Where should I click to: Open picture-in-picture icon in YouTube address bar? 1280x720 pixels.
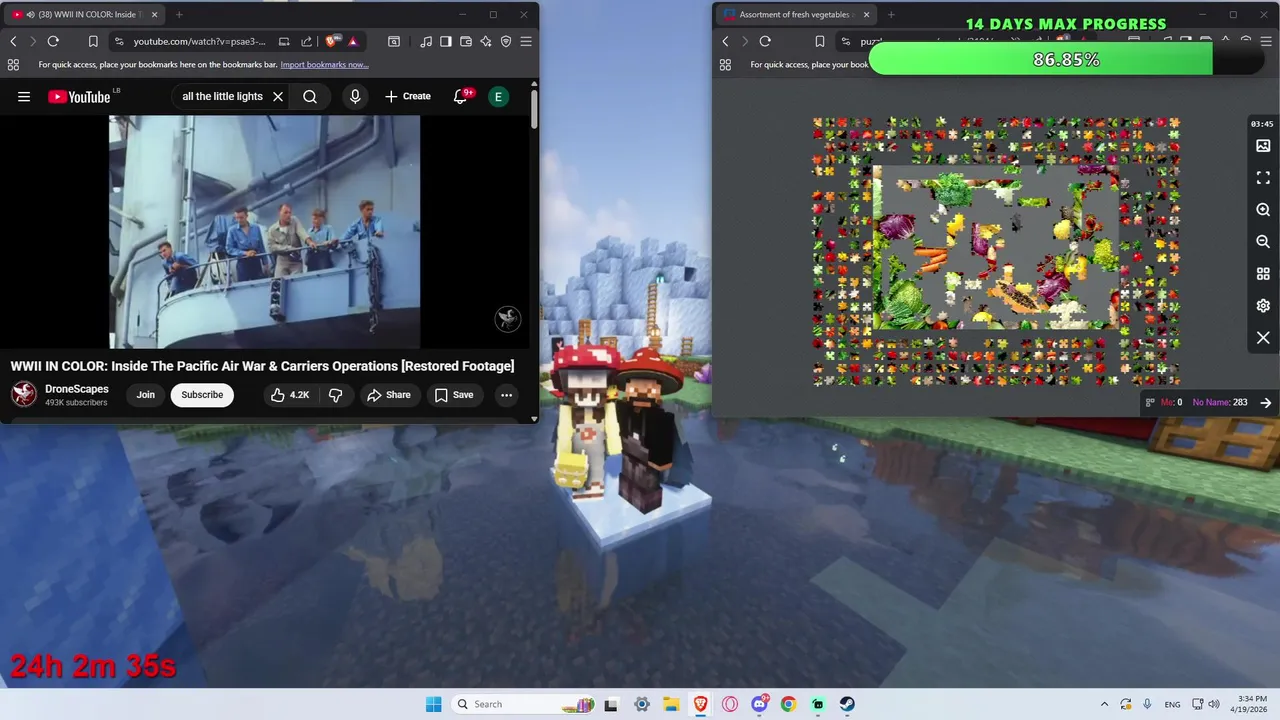[x=284, y=41]
